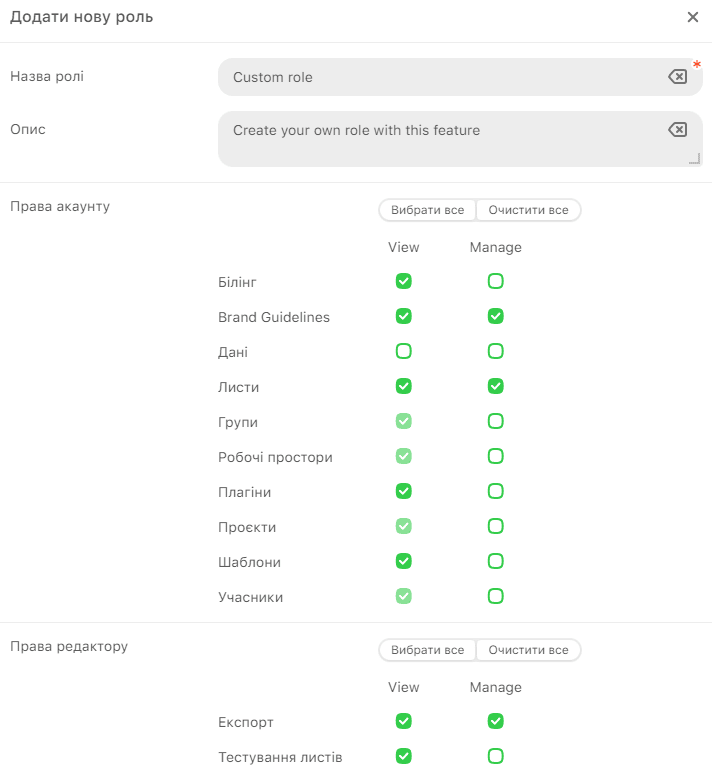Image resolution: width=712 pixels, height=777 pixels.
Task: Uncheck View permission for Плагіни
Action: (x=404, y=492)
